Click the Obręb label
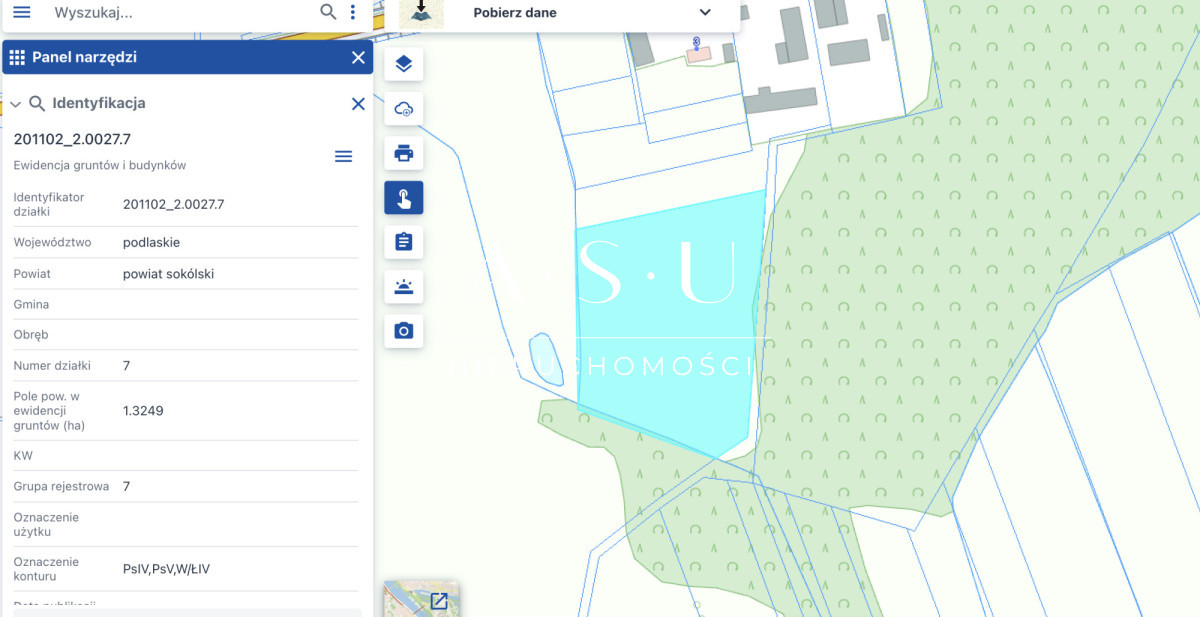The image size is (1200, 617). 31,335
